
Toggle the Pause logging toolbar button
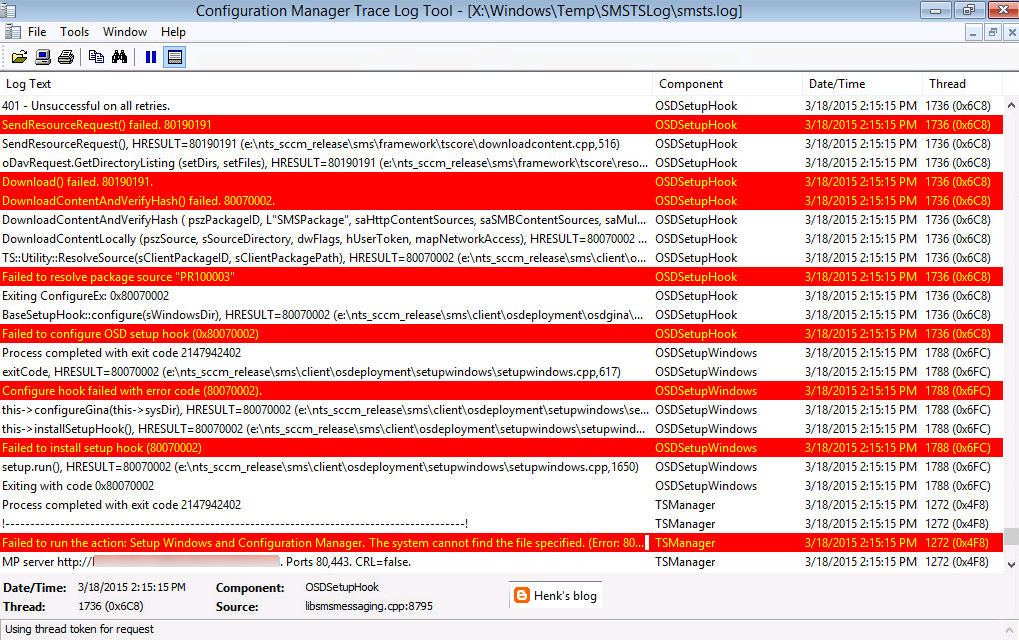tap(151, 57)
